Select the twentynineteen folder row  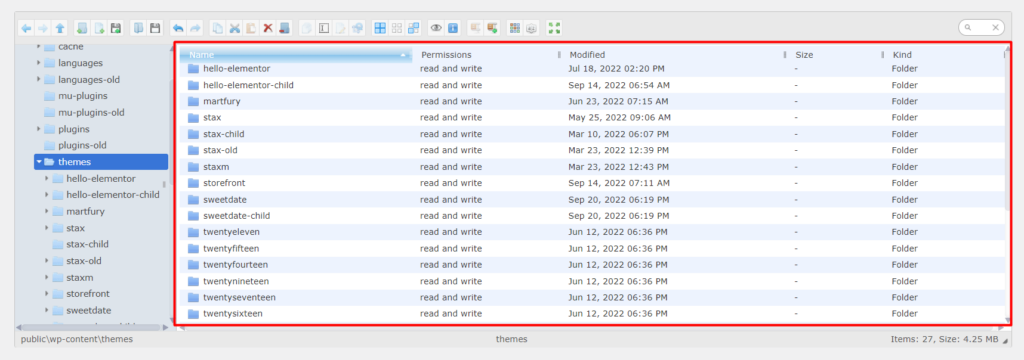592,281
